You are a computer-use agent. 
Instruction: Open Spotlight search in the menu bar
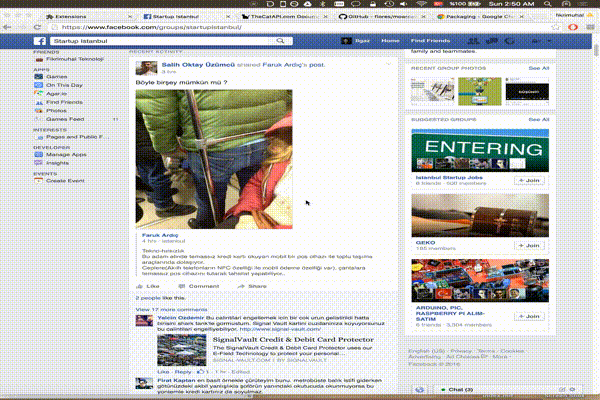coord(548,4)
